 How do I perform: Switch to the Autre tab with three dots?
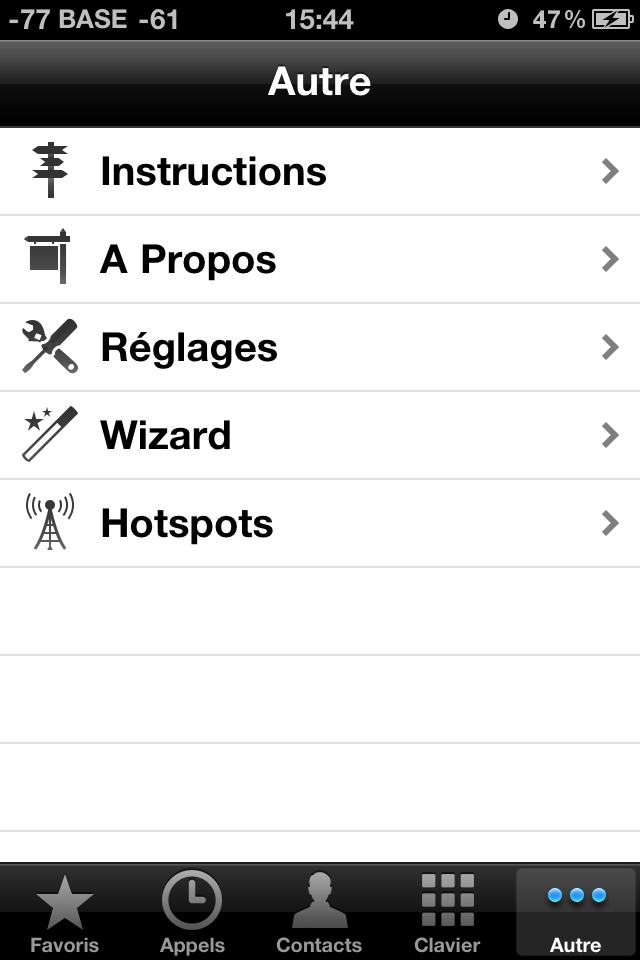(x=576, y=912)
